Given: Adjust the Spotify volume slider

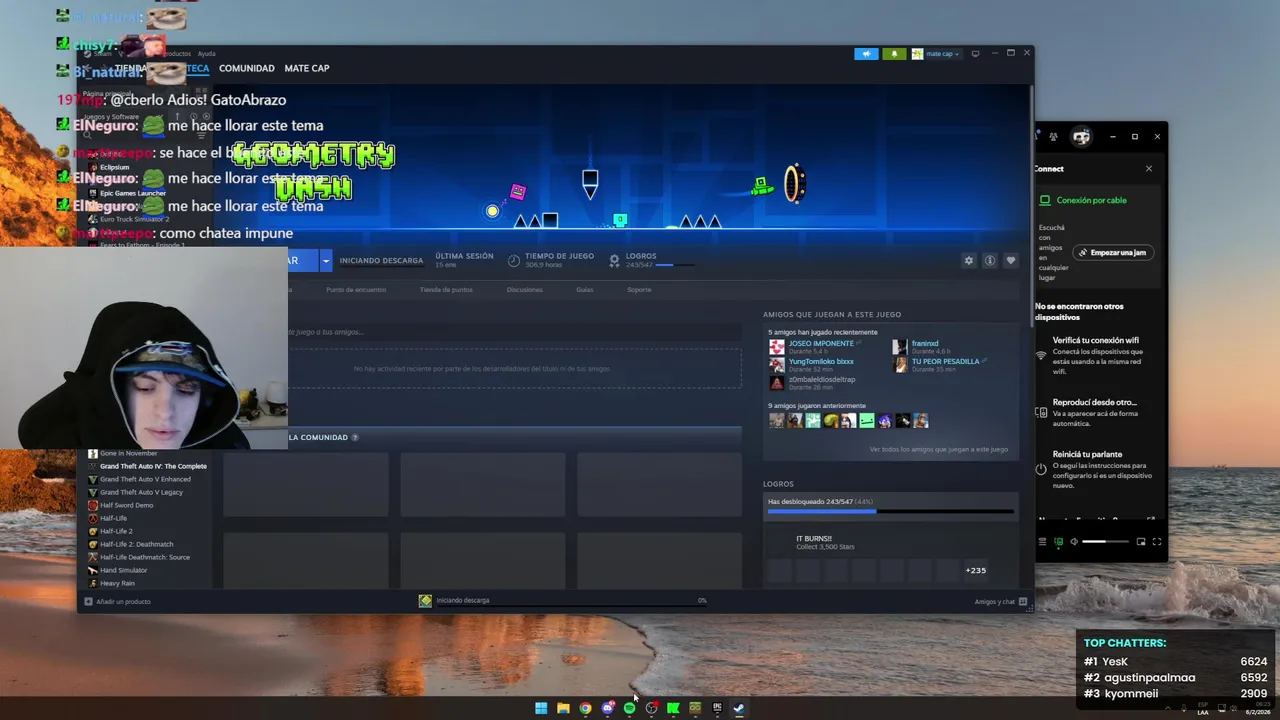Looking at the screenshot, I should (1106, 542).
